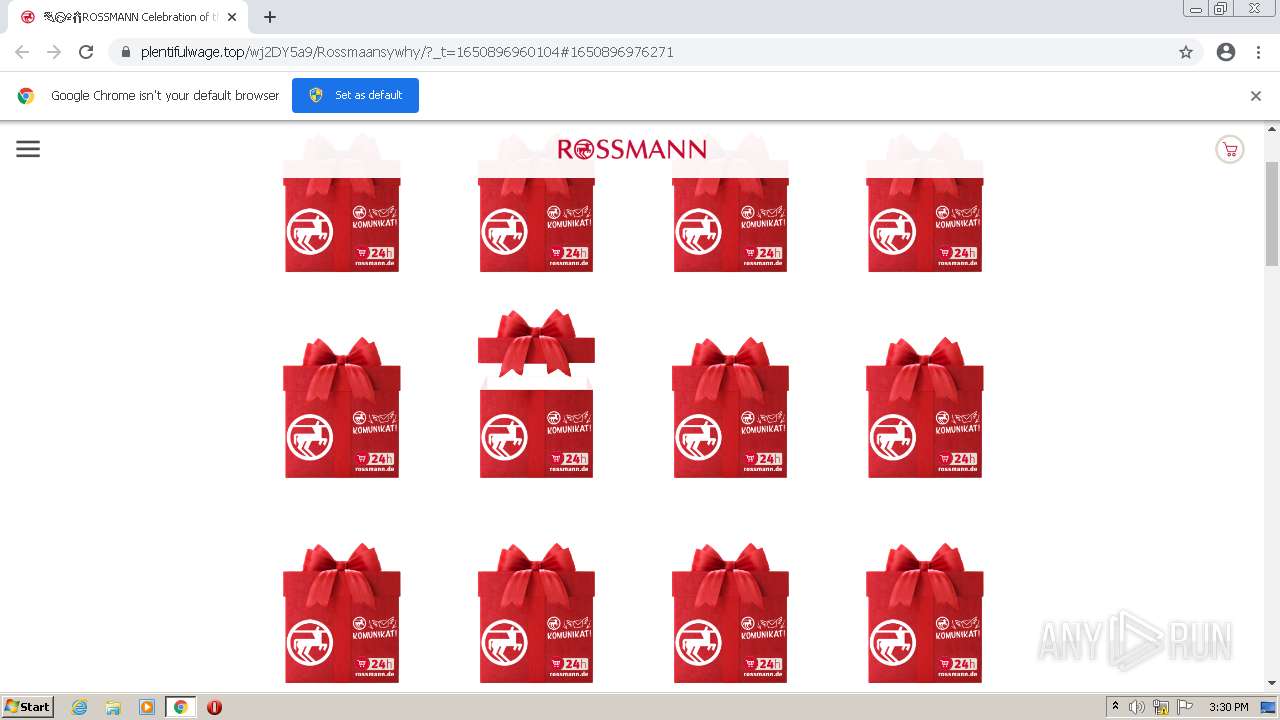Viewport: 1280px width, 720px height.
Task: Open the gift box in third row, third column
Action: point(730,613)
